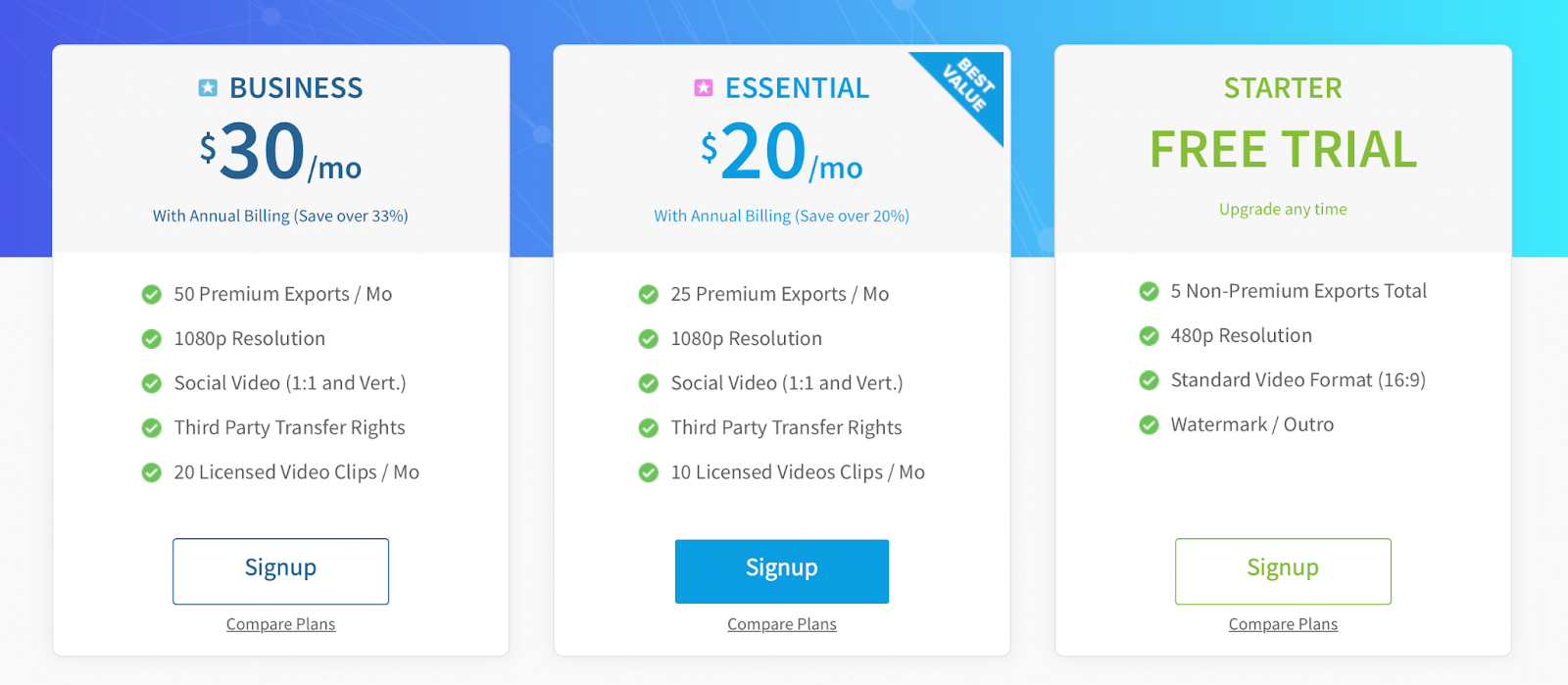The width and height of the screenshot is (1568, 685).
Task: Click checkmark beside Watermark / Outro
Action: click(1150, 425)
